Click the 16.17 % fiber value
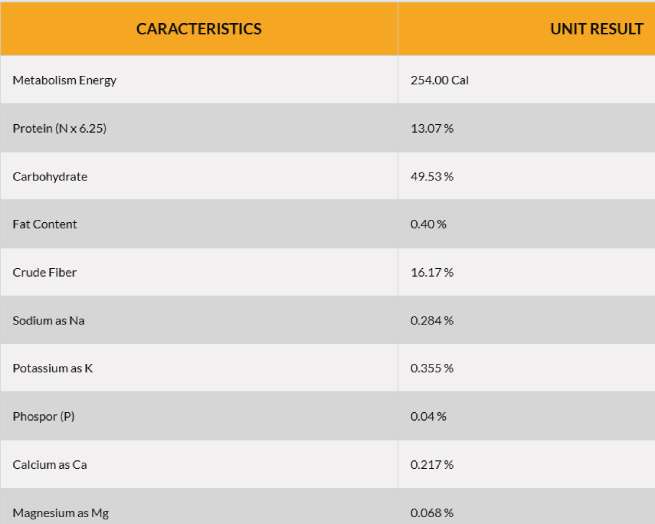Screen dimensions: 655x524 (432, 272)
